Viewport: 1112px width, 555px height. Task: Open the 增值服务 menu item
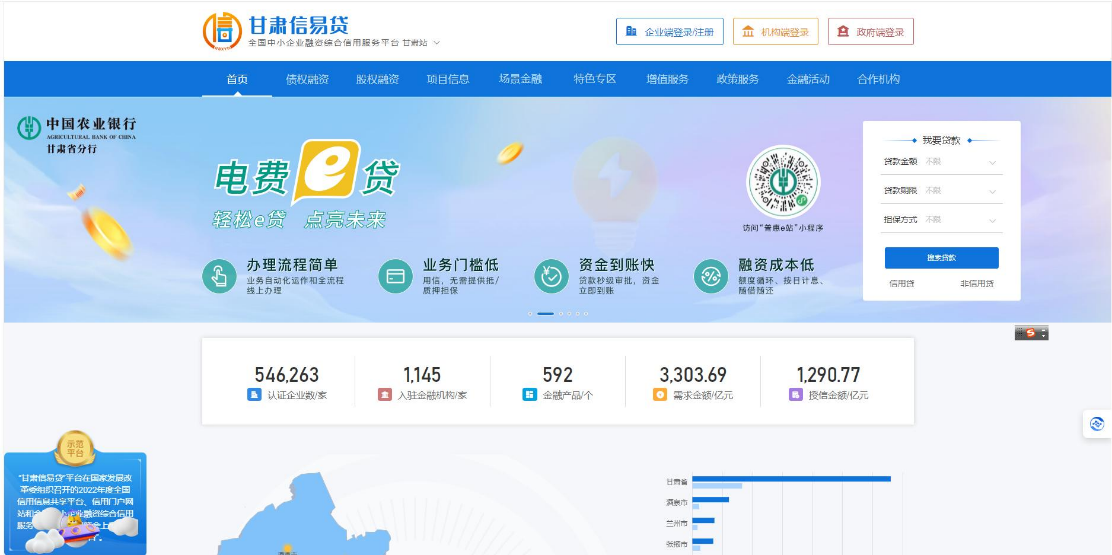[x=667, y=79]
